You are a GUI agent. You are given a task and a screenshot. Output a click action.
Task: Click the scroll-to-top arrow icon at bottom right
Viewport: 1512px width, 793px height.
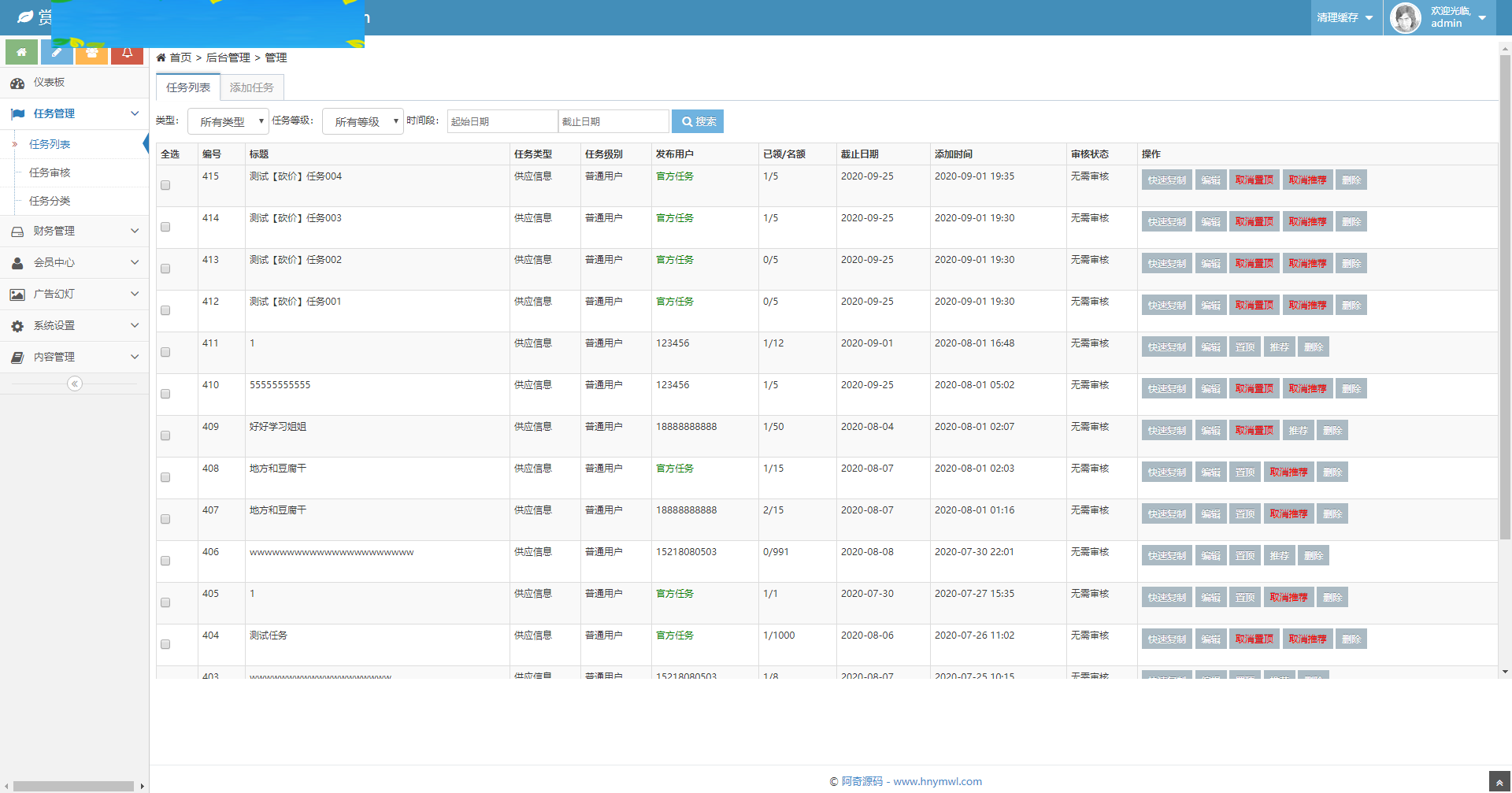[x=1499, y=782]
